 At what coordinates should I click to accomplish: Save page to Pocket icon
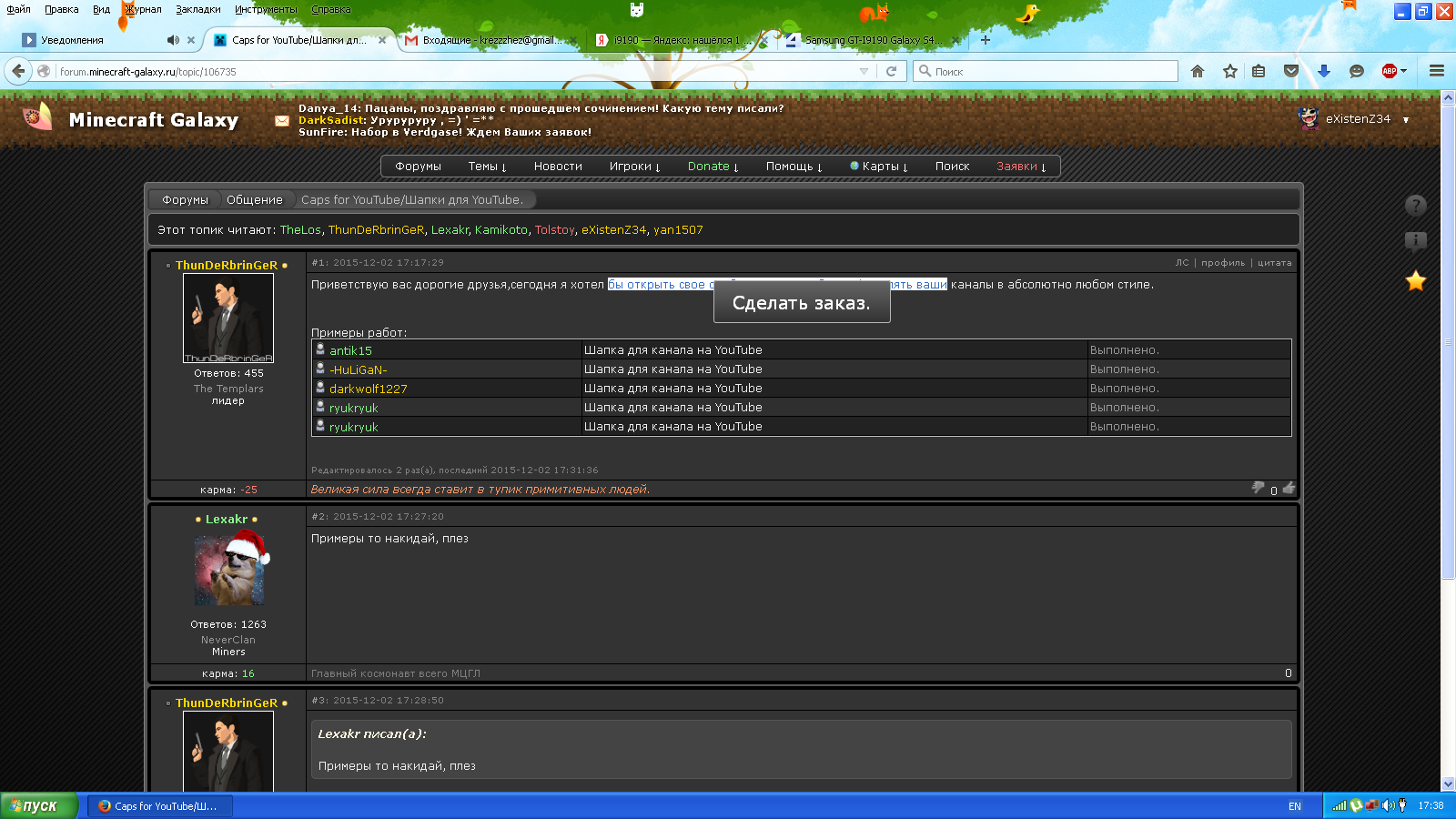click(x=1291, y=71)
